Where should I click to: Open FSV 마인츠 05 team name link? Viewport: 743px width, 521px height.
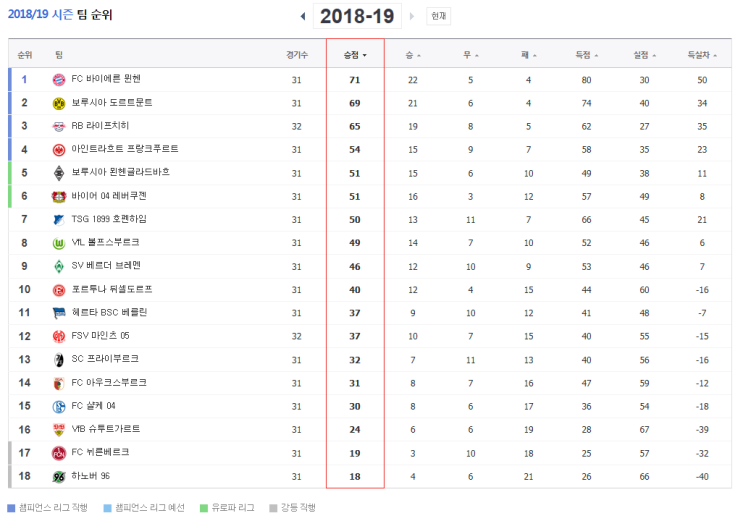point(100,335)
